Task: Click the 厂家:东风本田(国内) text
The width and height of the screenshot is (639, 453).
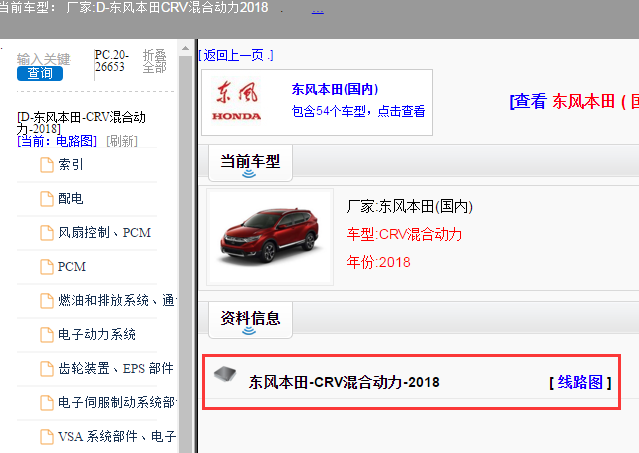Action: pyautogui.click(x=410, y=207)
